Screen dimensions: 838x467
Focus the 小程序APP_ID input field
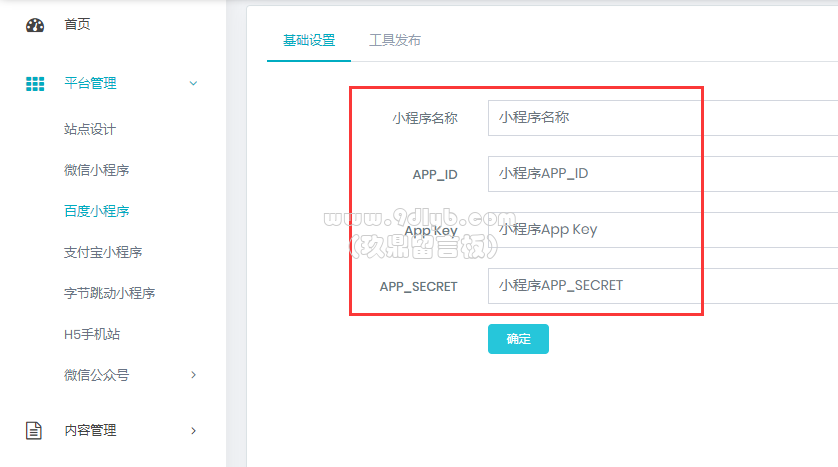tap(663, 174)
